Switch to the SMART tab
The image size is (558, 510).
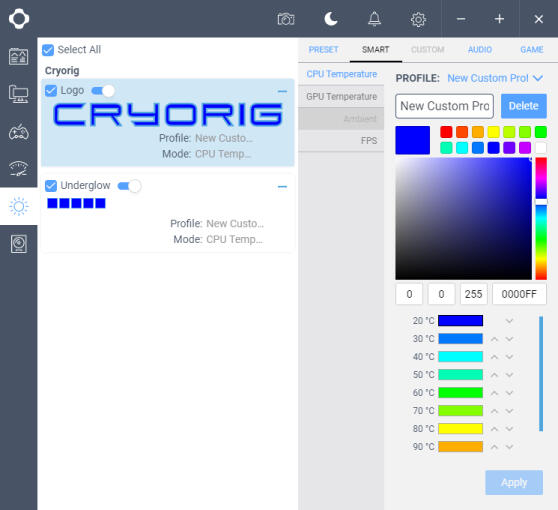pos(375,49)
